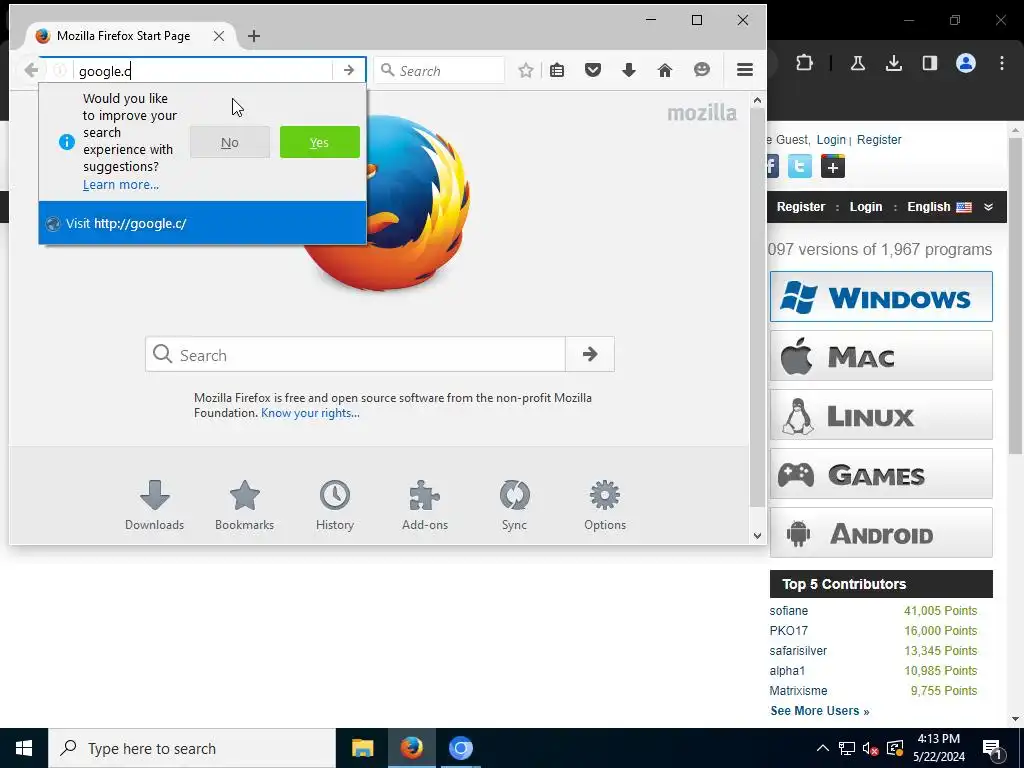This screenshot has height=768, width=1024.
Task: Open Chrome downloads icon
Action: click(x=894, y=63)
